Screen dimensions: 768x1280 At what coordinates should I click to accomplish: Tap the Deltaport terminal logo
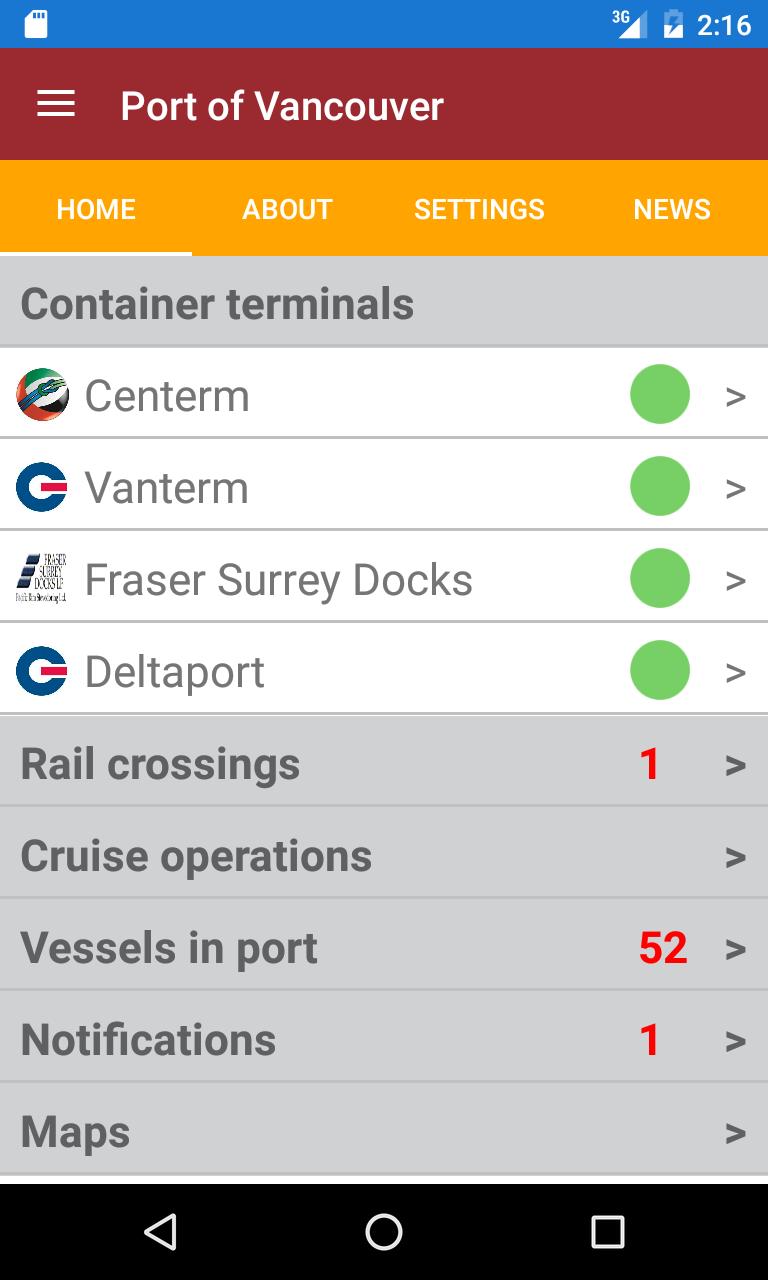pos(42,671)
